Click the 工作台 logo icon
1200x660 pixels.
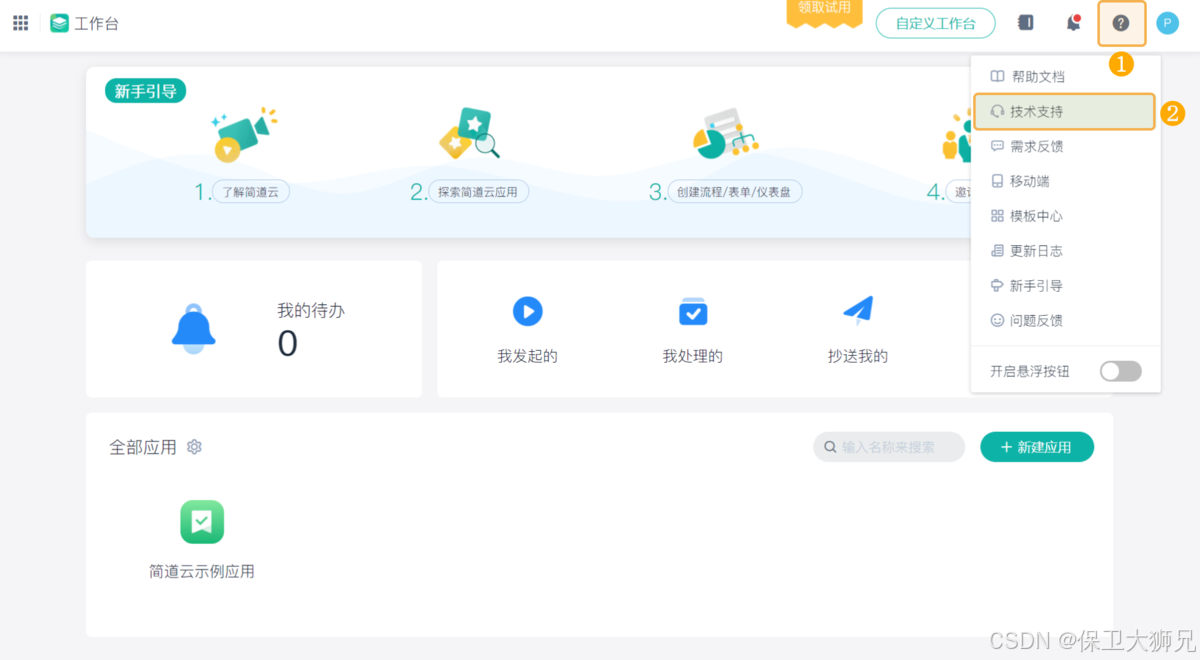[x=60, y=23]
